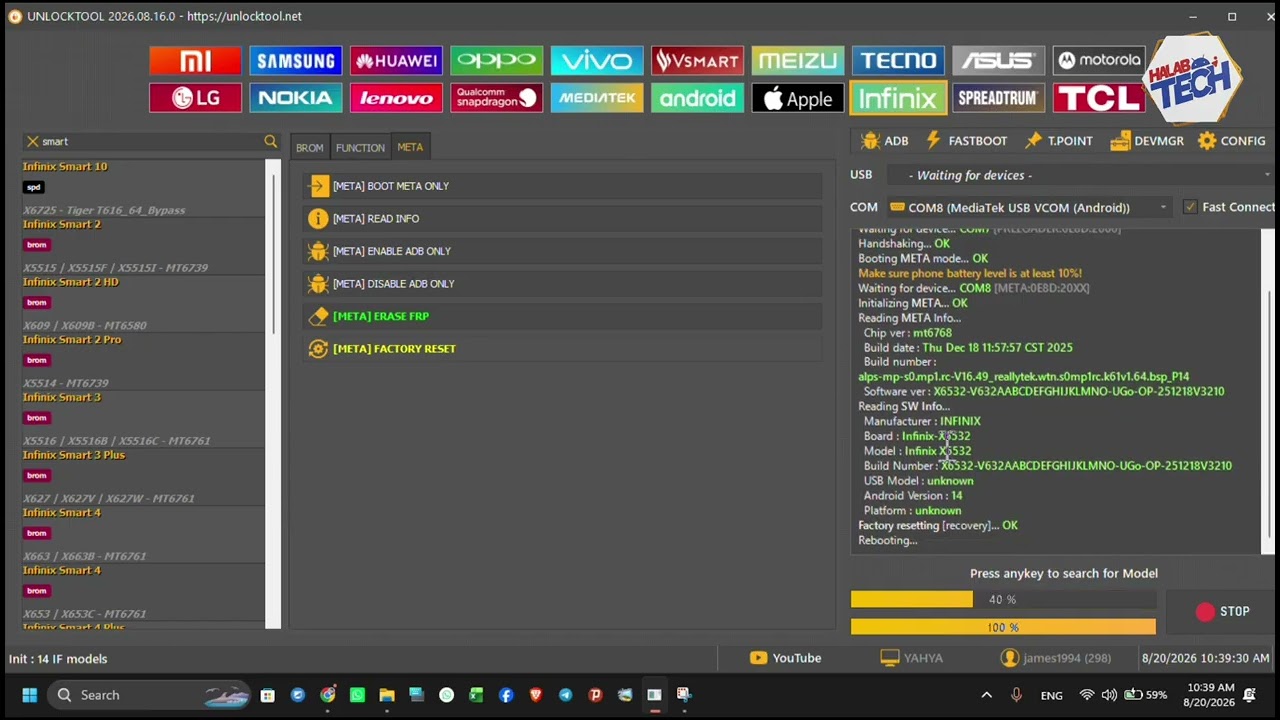Select the OPPO brand logo
Image resolution: width=1280 pixels, height=720 pixels.
[x=496, y=61]
